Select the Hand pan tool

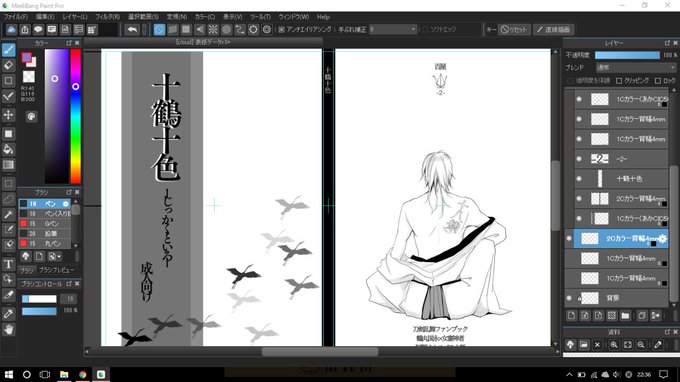point(8,330)
